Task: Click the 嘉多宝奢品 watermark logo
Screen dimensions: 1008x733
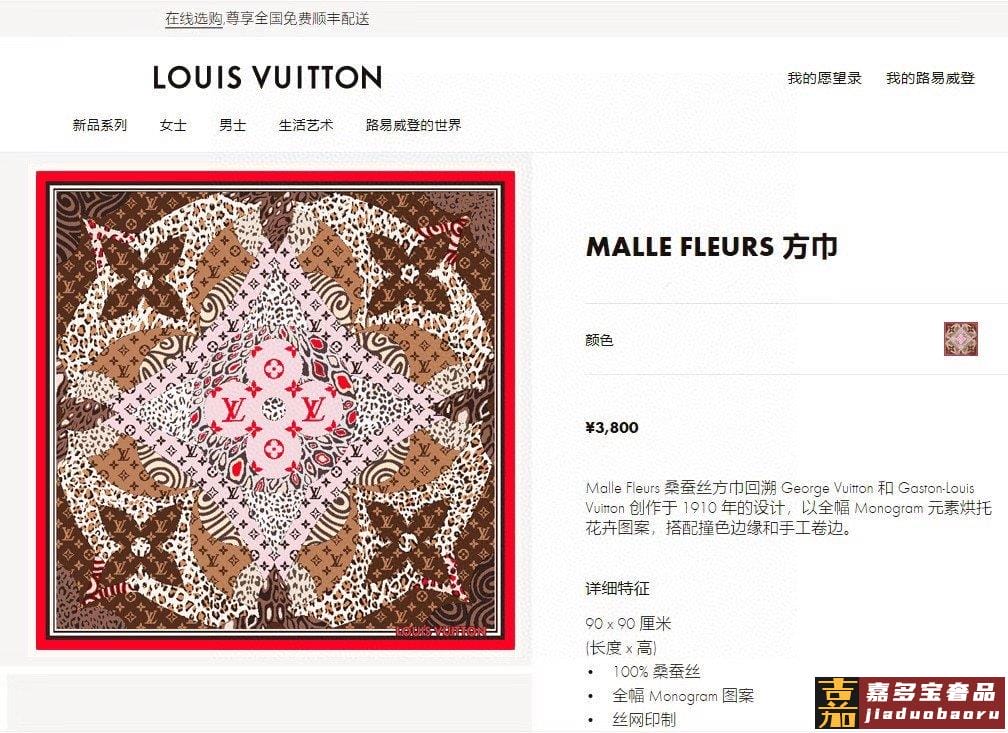Action: tap(909, 703)
